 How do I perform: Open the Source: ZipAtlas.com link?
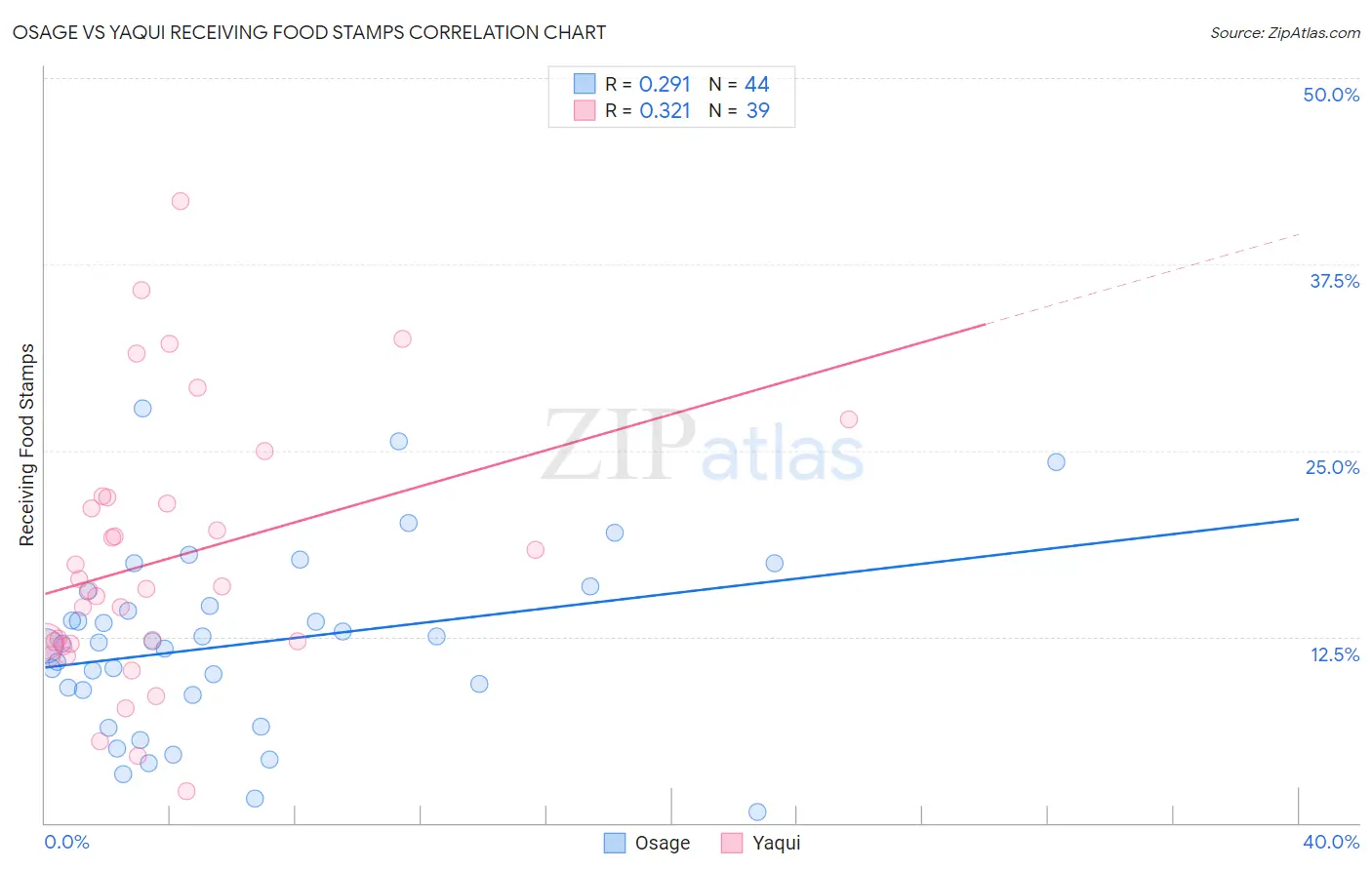[x=1285, y=32]
